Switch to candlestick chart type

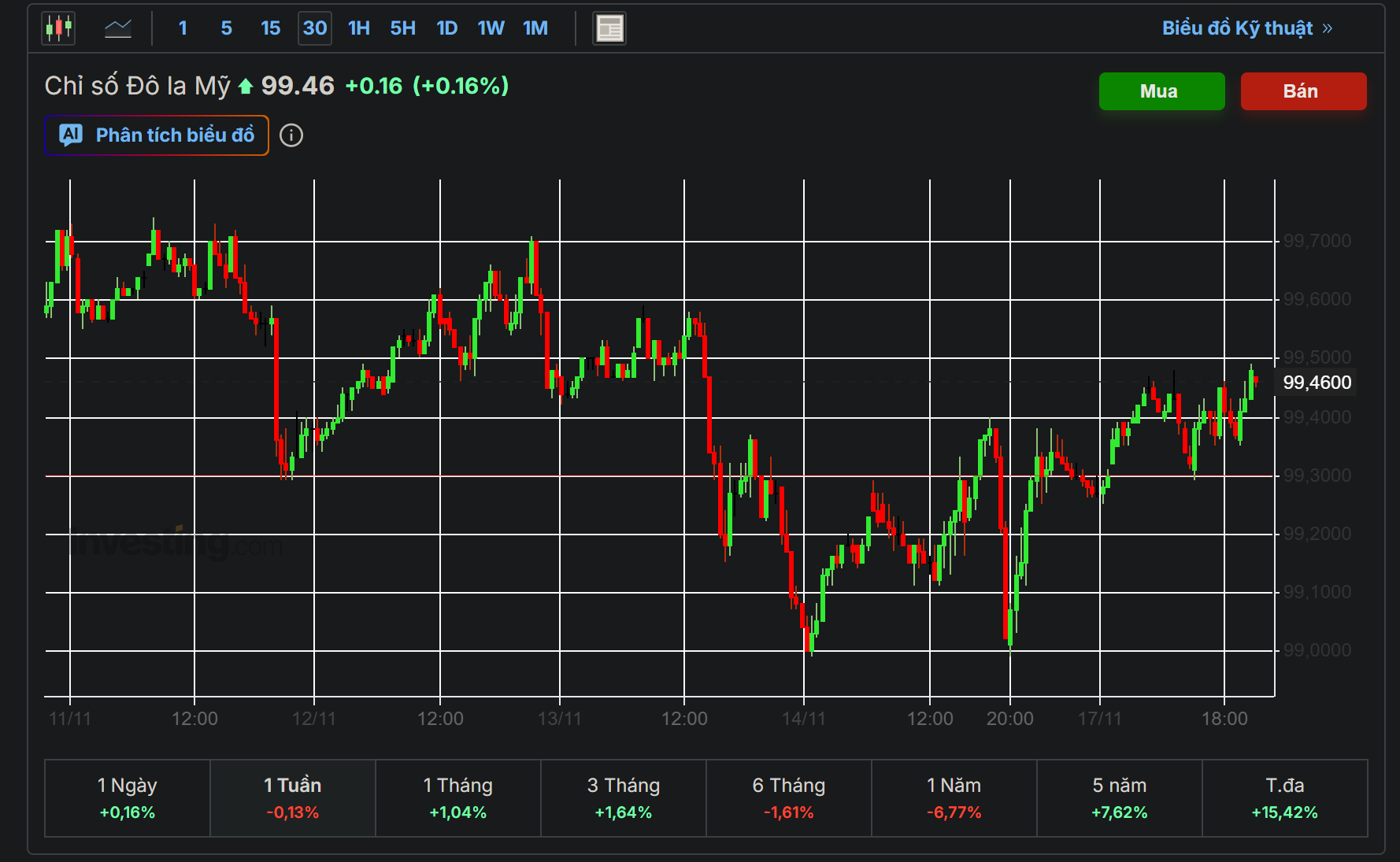(x=58, y=28)
